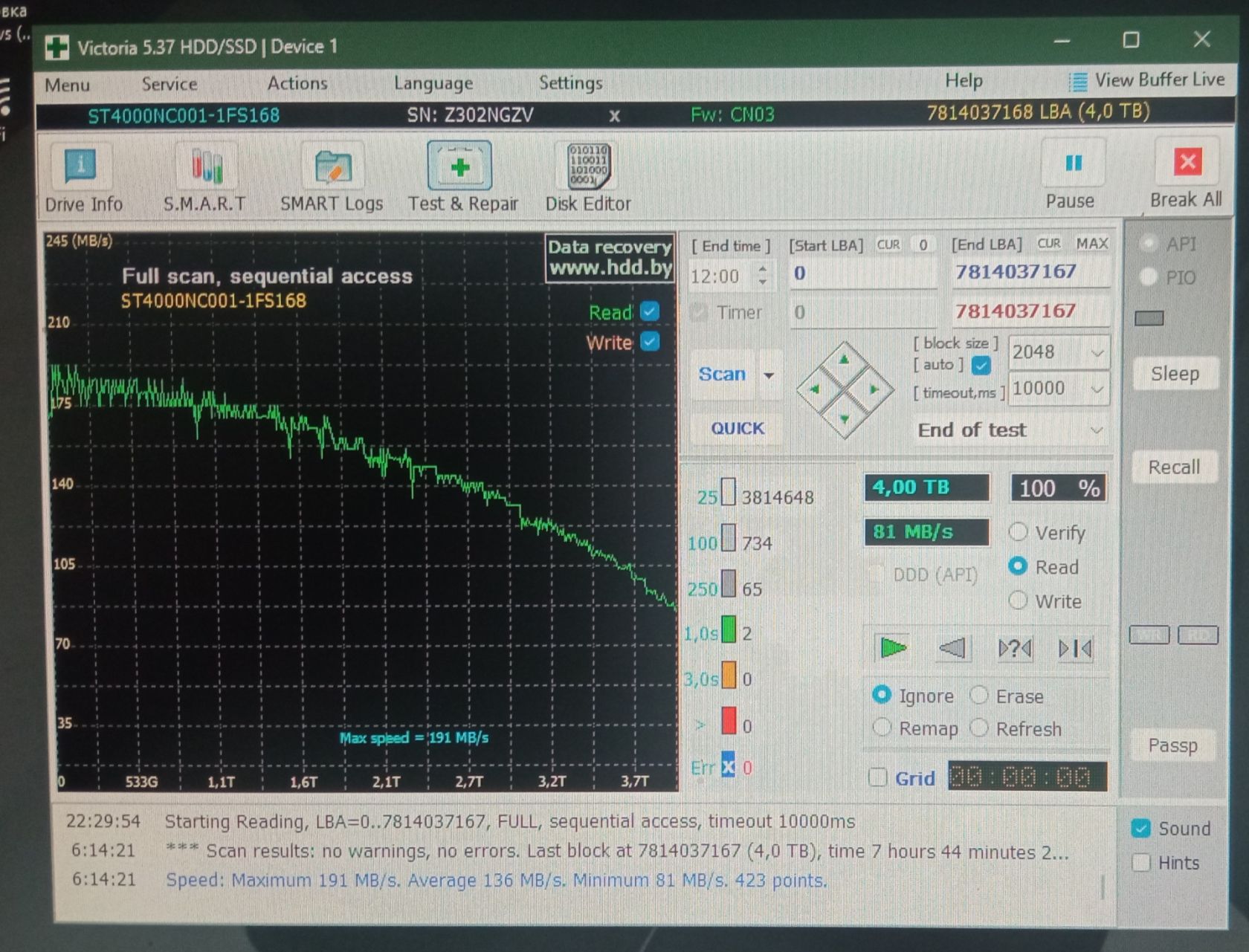Viewport: 1249px width, 952px height.
Task: Click the Break All red X icon
Action: tap(1188, 161)
